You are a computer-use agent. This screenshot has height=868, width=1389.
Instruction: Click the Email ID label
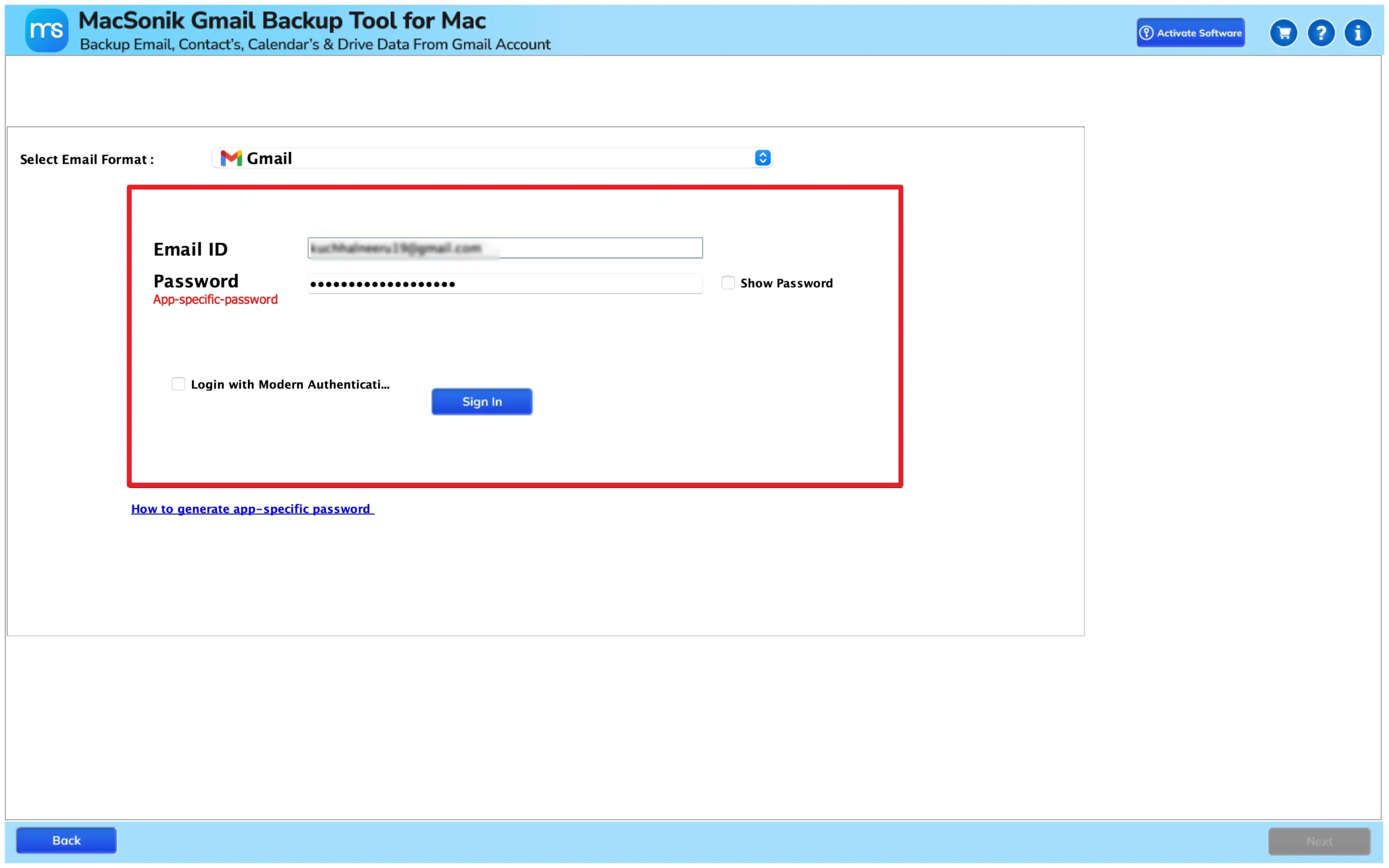click(x=190, y=249)
